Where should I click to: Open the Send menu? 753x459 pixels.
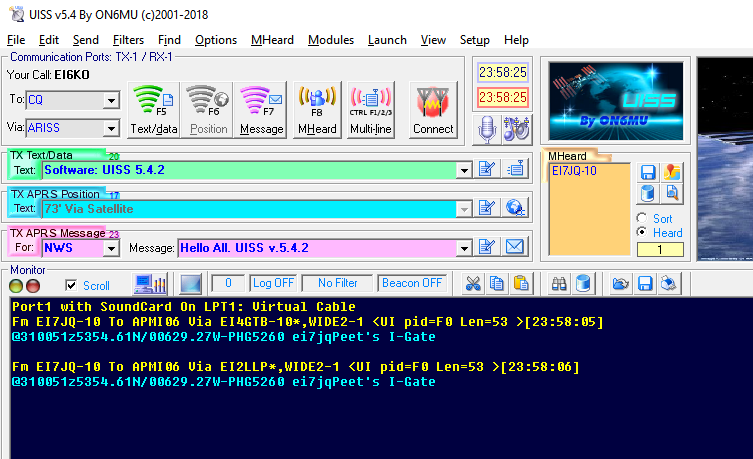(85, 40)
